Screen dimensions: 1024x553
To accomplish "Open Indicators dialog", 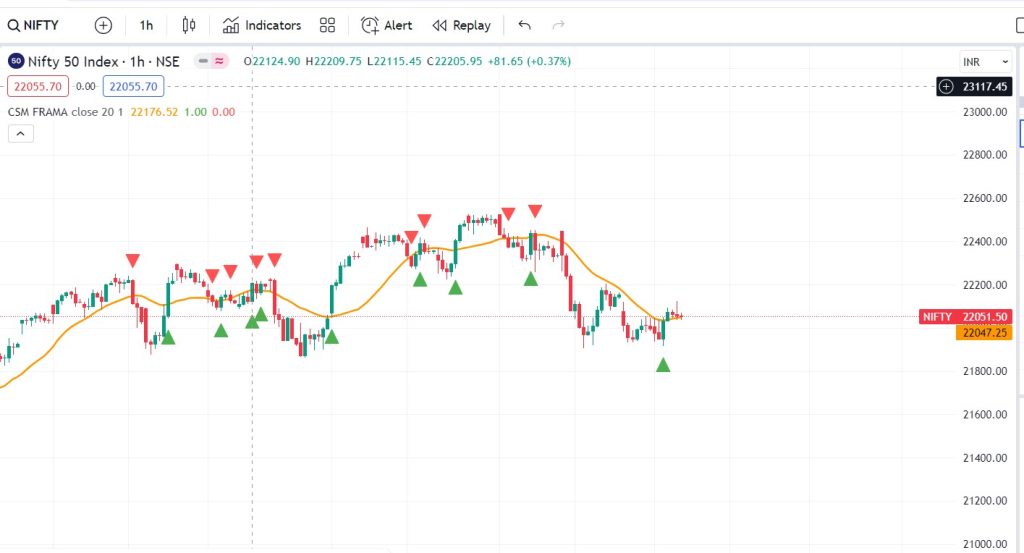I will pos(262,25).
